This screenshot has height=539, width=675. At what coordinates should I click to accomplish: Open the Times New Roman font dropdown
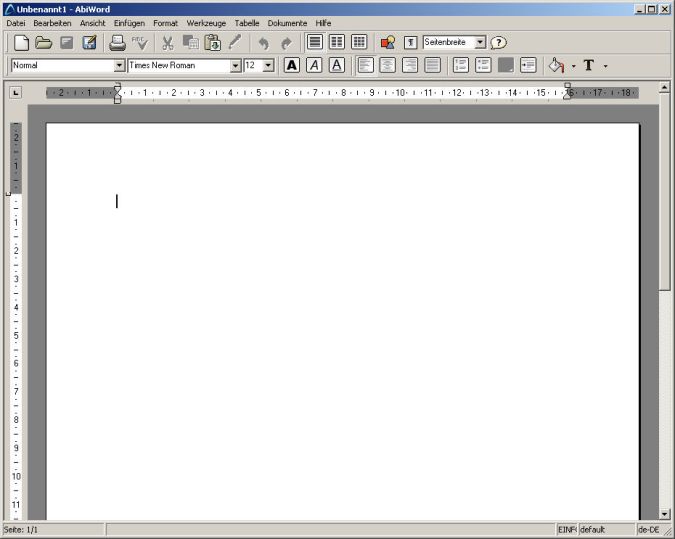[236, 66]
